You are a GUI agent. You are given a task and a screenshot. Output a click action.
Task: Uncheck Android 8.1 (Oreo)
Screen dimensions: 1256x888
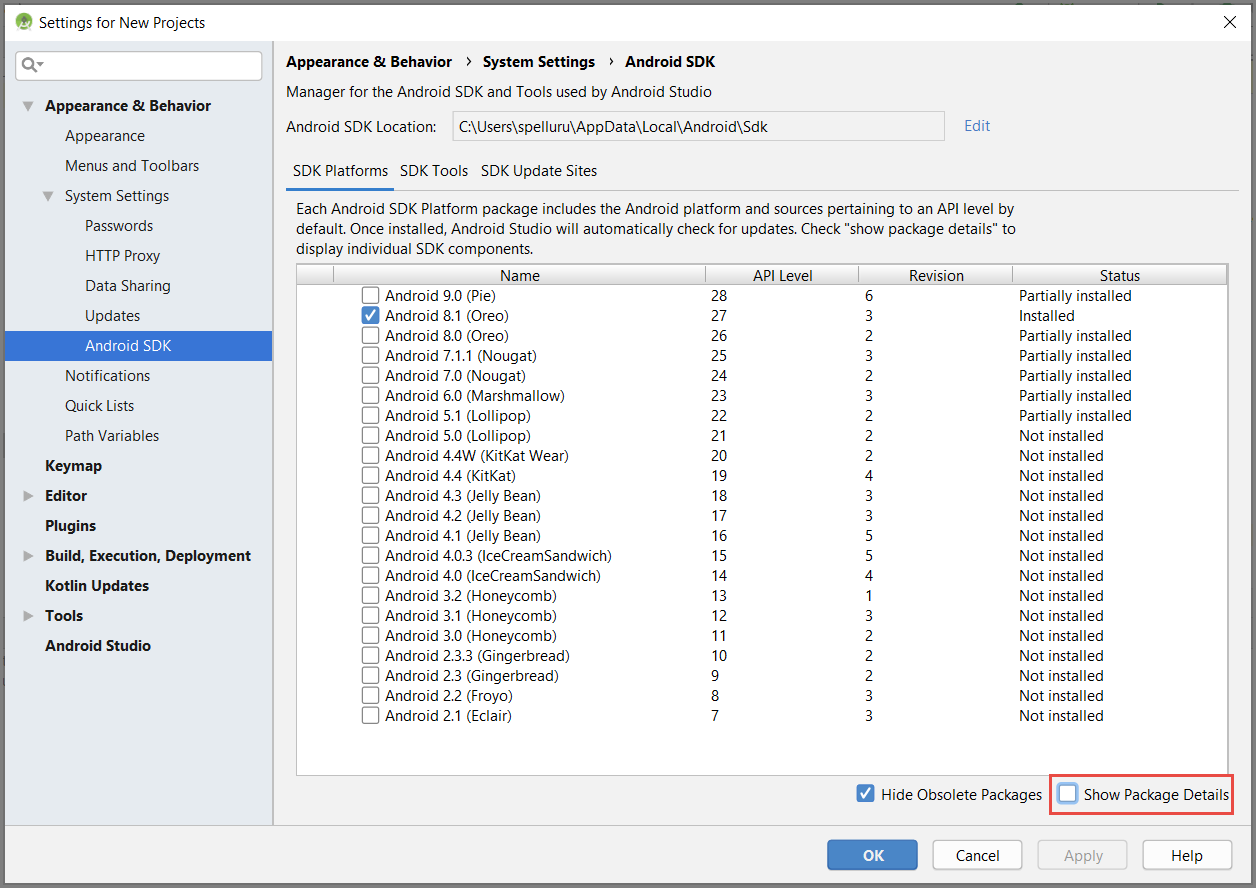[x=370, y=315]
